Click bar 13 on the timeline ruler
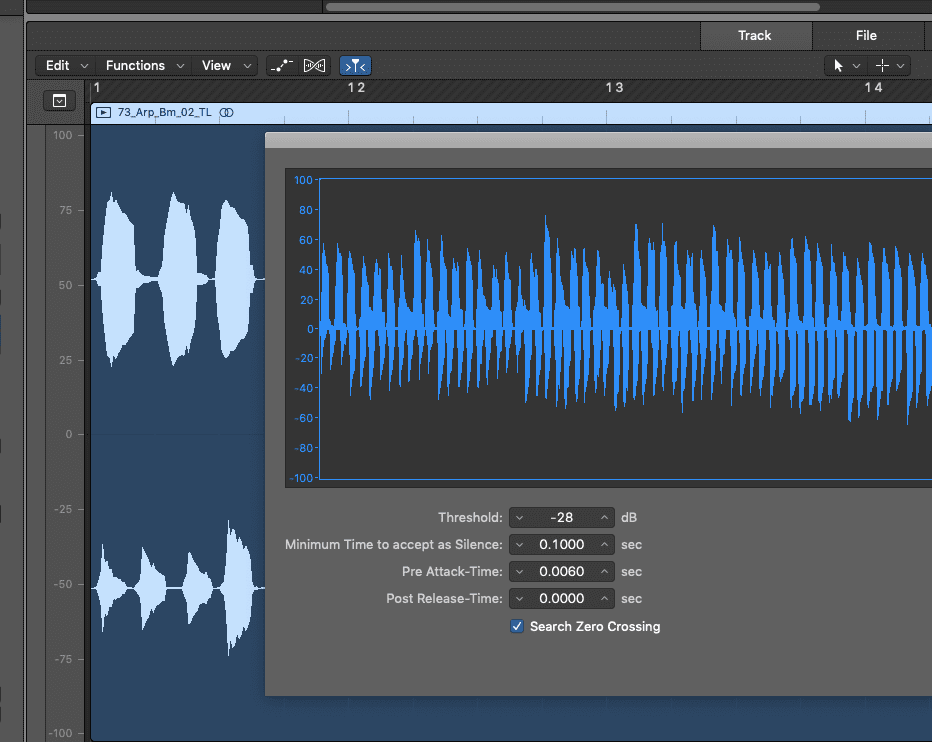 pos(614,88)
